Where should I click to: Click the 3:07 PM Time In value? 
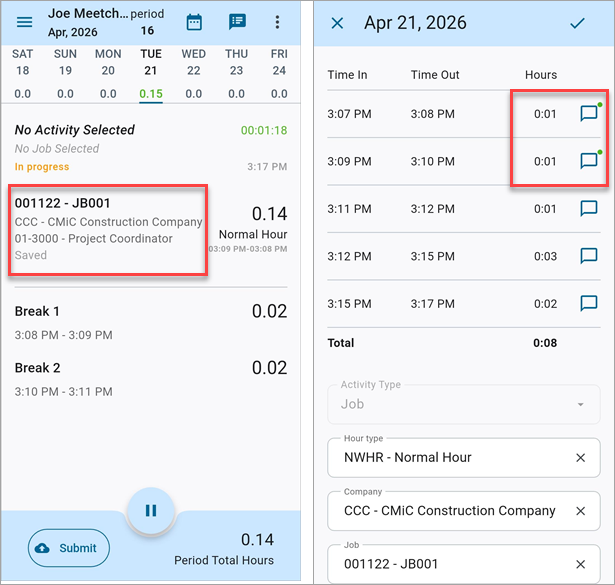click(349, 114)
